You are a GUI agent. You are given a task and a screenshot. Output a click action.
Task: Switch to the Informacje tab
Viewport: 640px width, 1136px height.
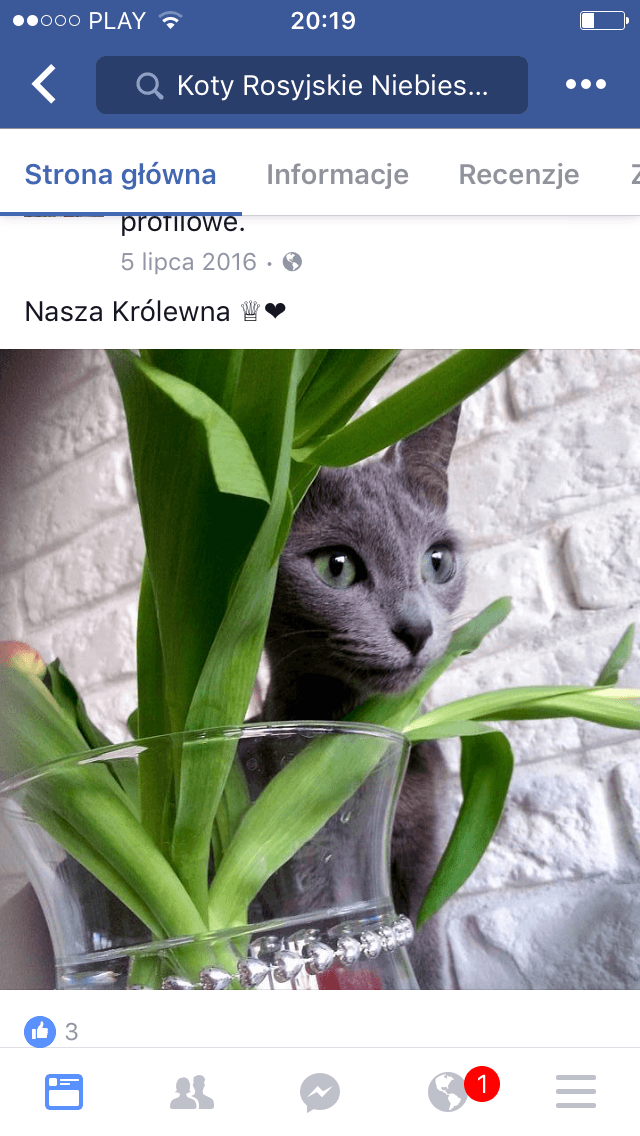click(337, 175)
